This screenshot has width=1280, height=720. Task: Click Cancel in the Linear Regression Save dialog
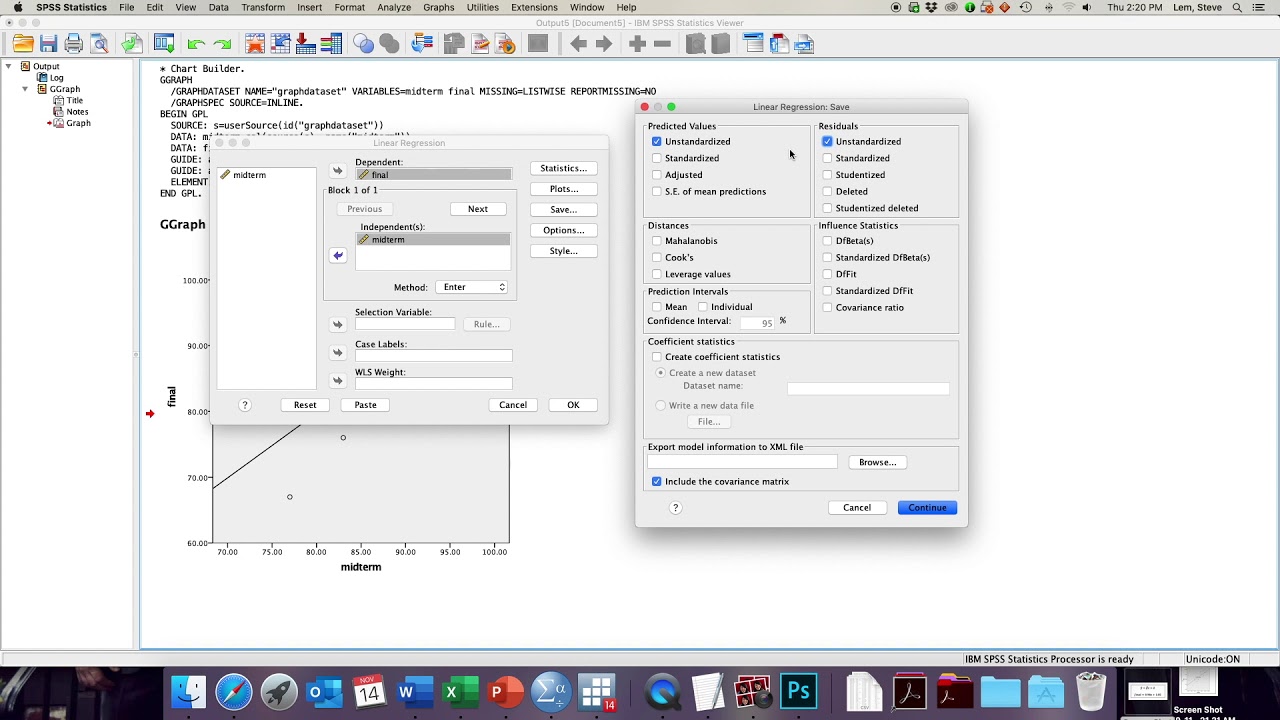(x=857, y=508)
